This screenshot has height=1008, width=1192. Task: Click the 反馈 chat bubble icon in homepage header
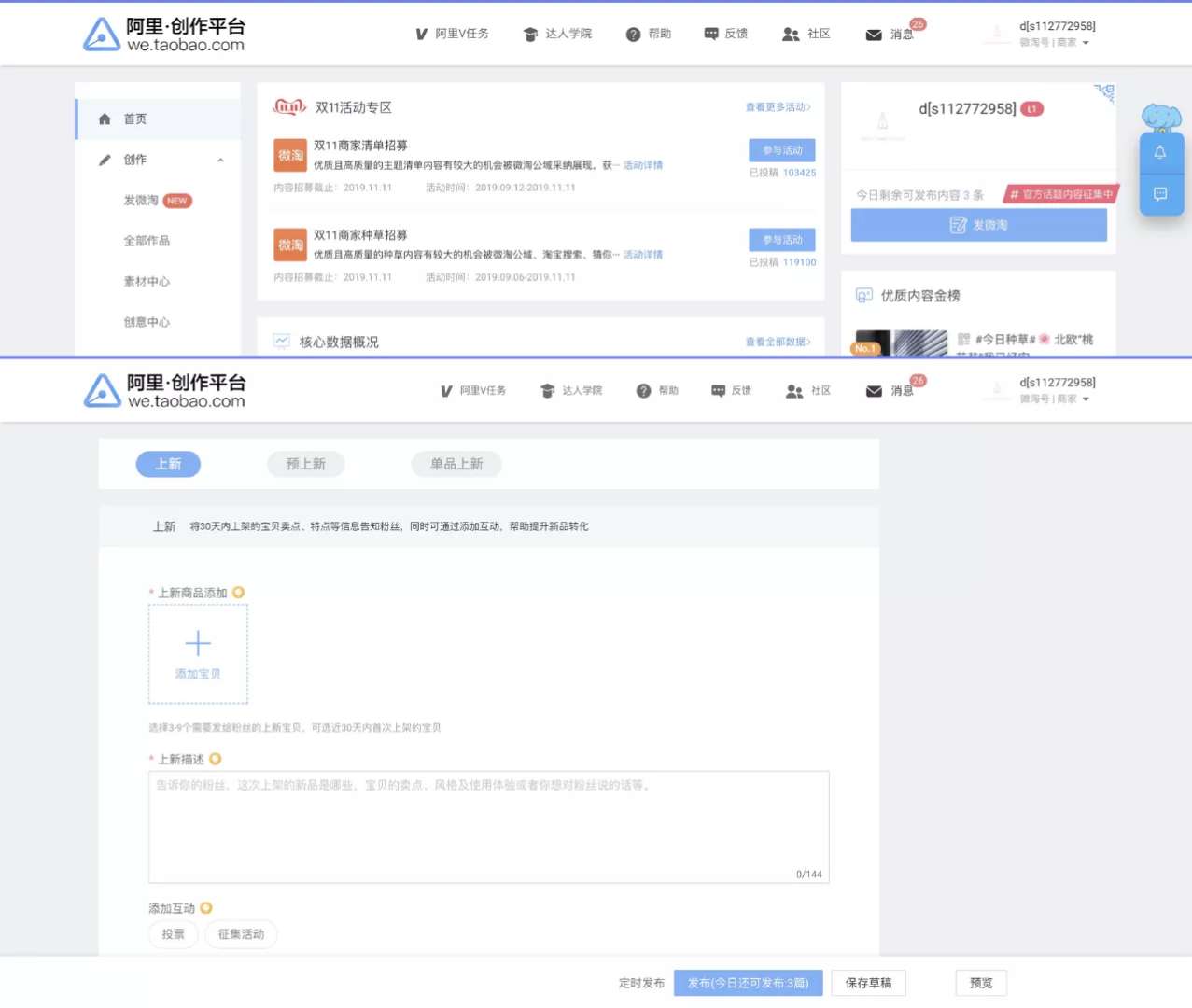[x=711, y=34]
